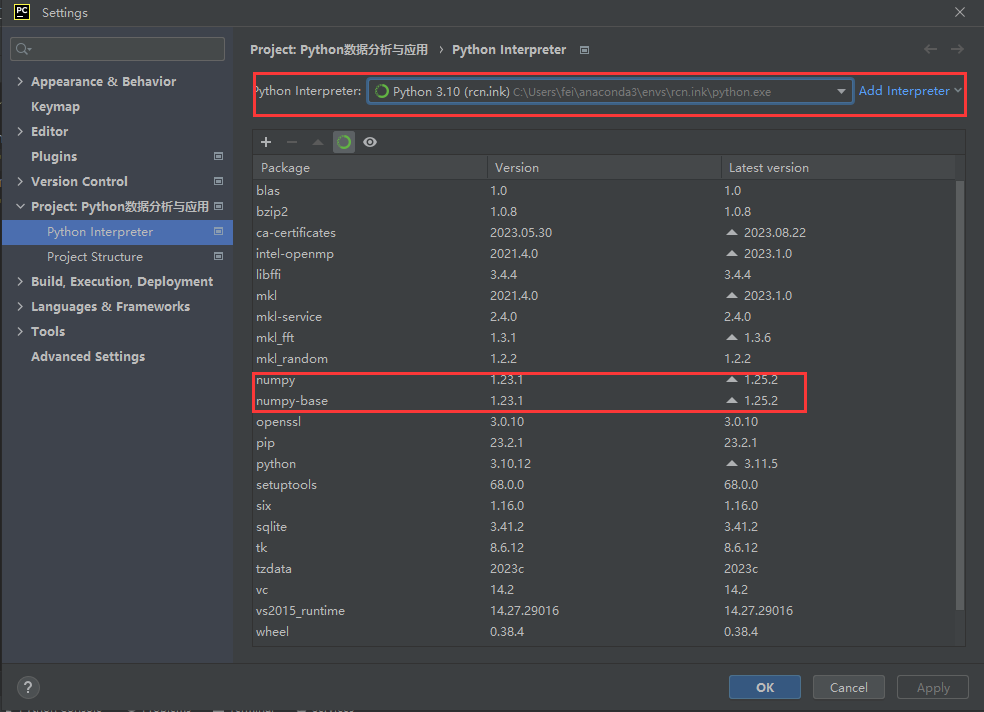Select the numpy package row

604,380
